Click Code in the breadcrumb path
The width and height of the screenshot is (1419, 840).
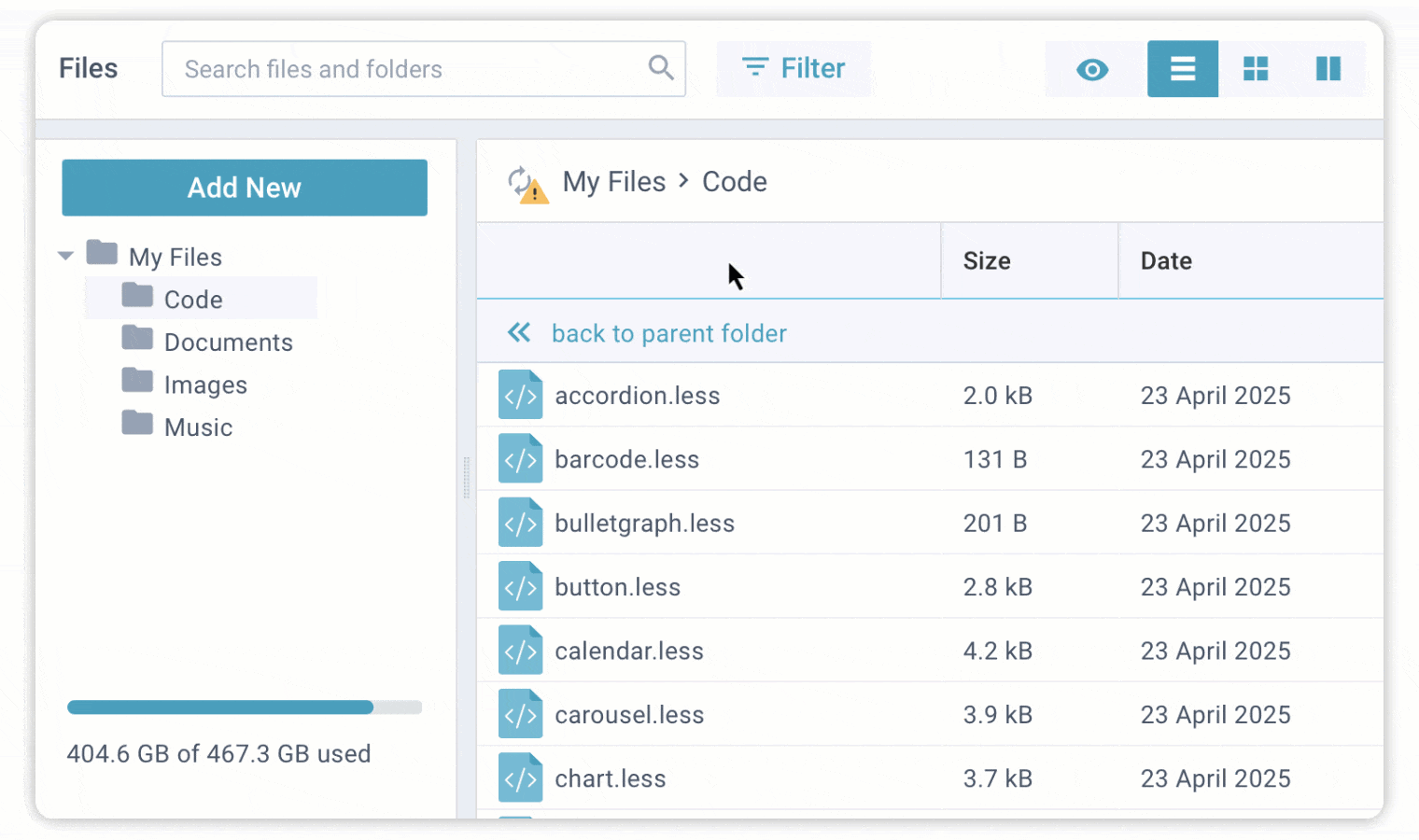click(x=735, y=182)
